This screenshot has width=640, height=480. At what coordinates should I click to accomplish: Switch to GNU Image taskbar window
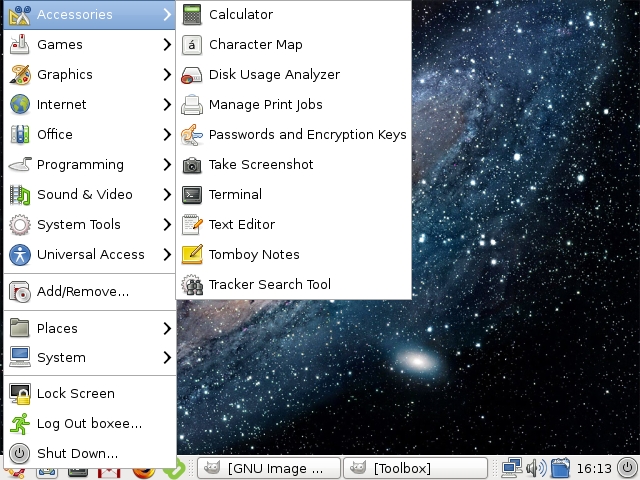pyautogui.click(x=267, y=468)
